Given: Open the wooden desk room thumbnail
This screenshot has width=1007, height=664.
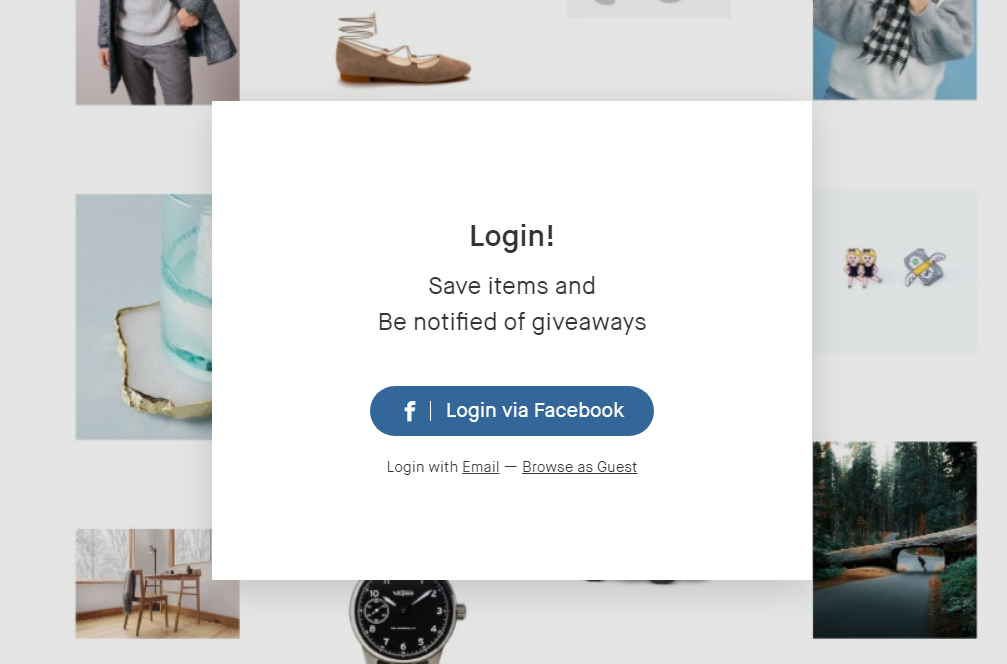Looking at the screenshot, I should 157,584.
